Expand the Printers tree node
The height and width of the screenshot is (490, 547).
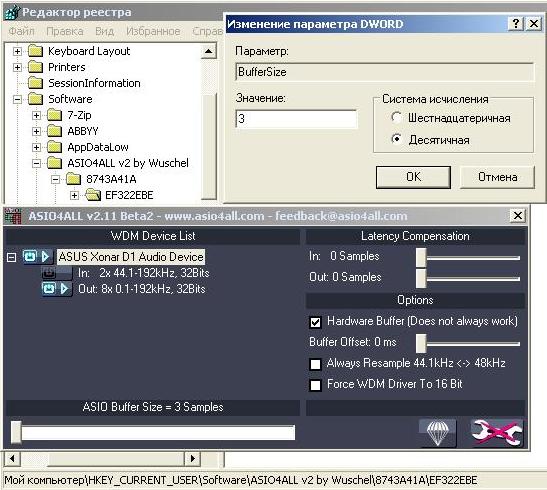tap(17, 67)
